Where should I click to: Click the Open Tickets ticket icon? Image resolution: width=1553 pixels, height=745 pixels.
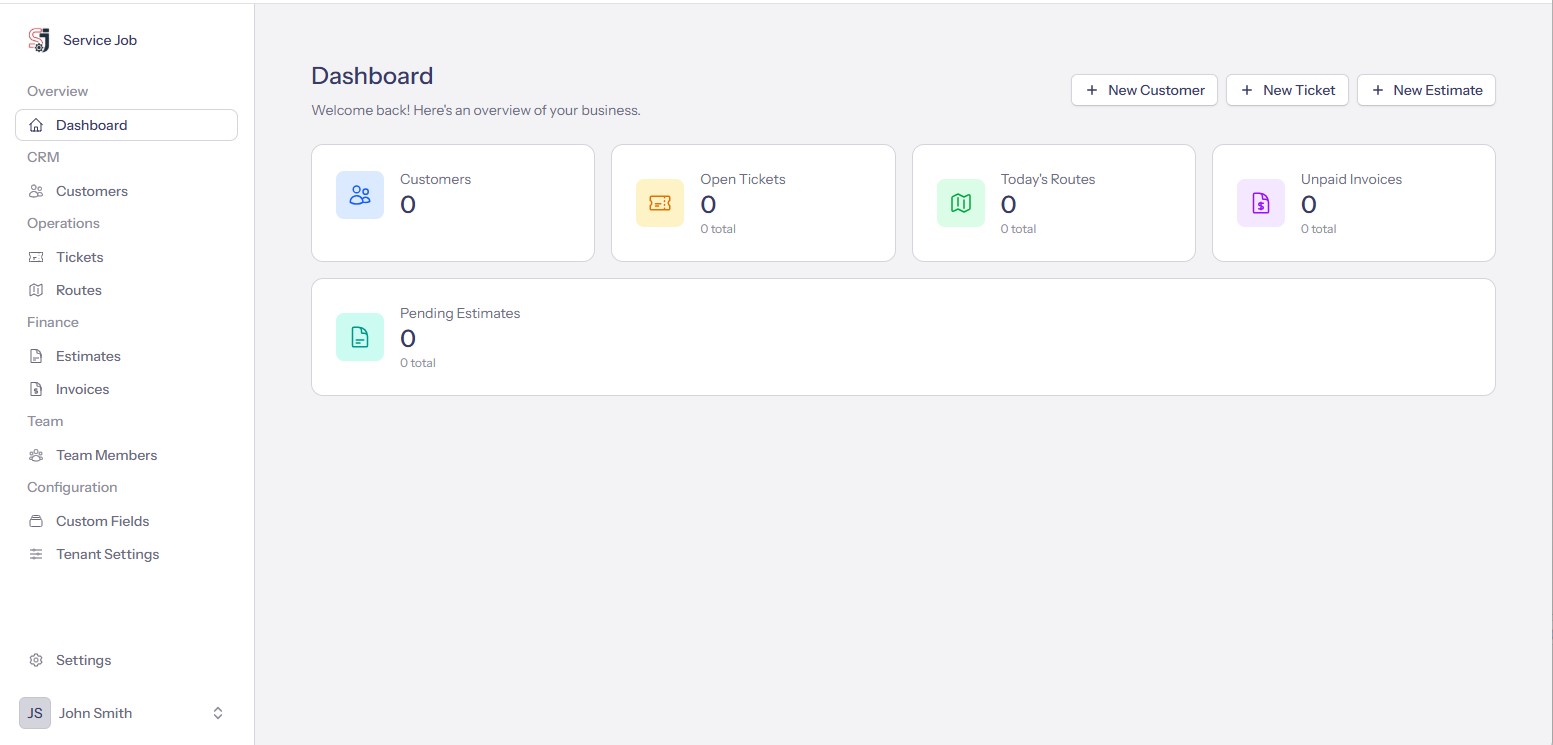pyautogui.click(x=659, y=203)
